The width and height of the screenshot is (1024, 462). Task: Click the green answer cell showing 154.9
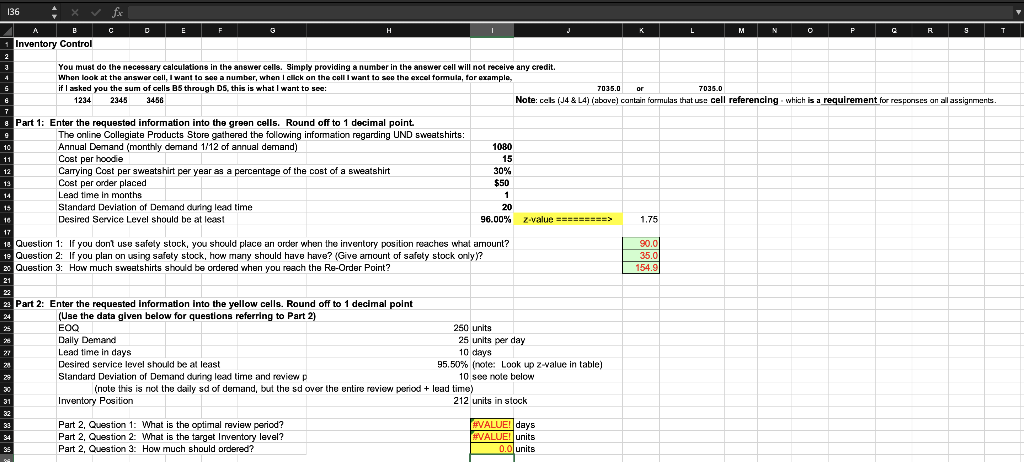point(641,268)
